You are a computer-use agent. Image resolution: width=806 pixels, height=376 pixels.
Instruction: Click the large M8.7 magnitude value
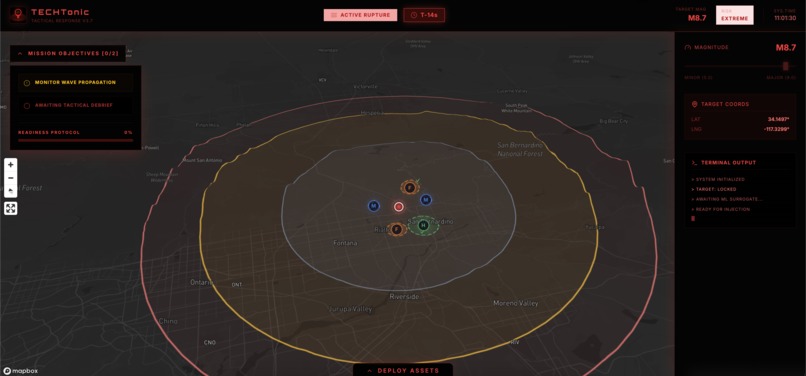pos(785,48)
